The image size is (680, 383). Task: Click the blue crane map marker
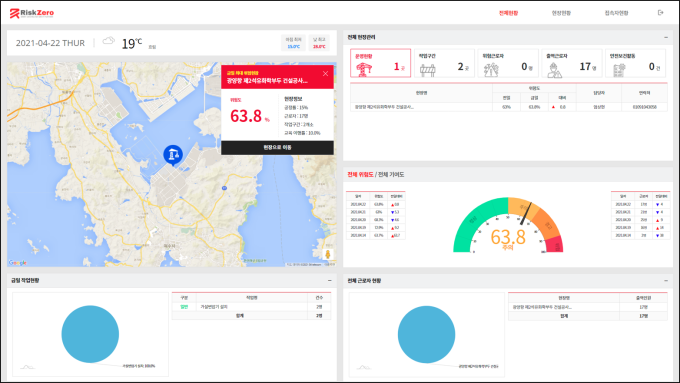173,155
